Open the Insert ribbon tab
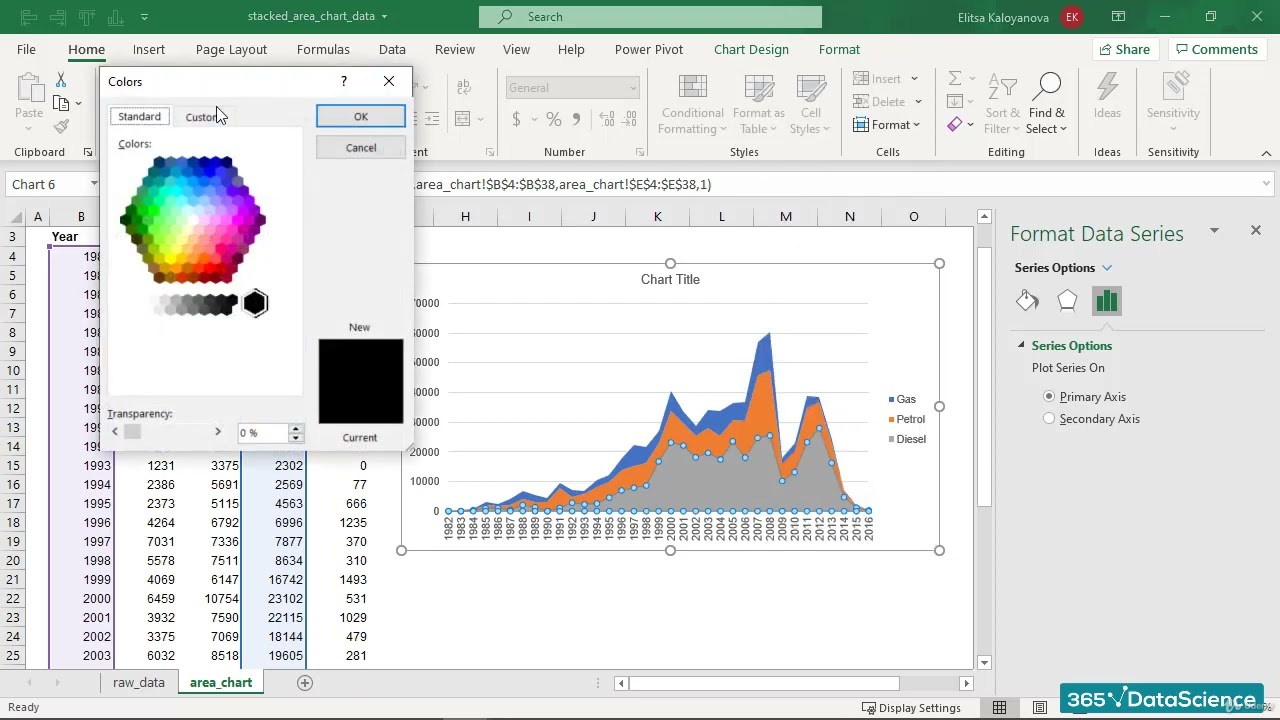The width and height of the screenshot is (1280, 720). click(149, 49)
